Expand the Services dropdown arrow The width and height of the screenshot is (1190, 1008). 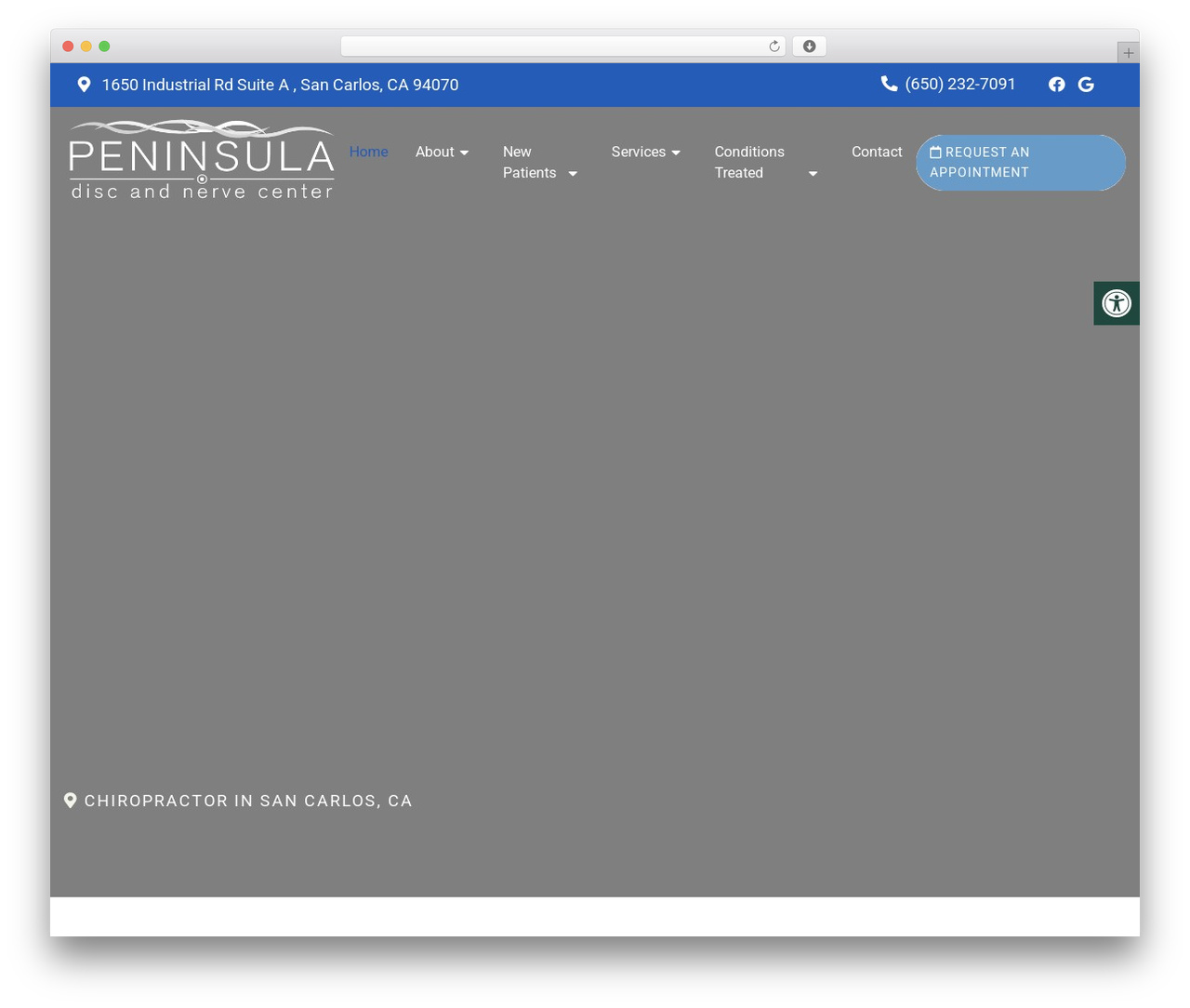676,153
